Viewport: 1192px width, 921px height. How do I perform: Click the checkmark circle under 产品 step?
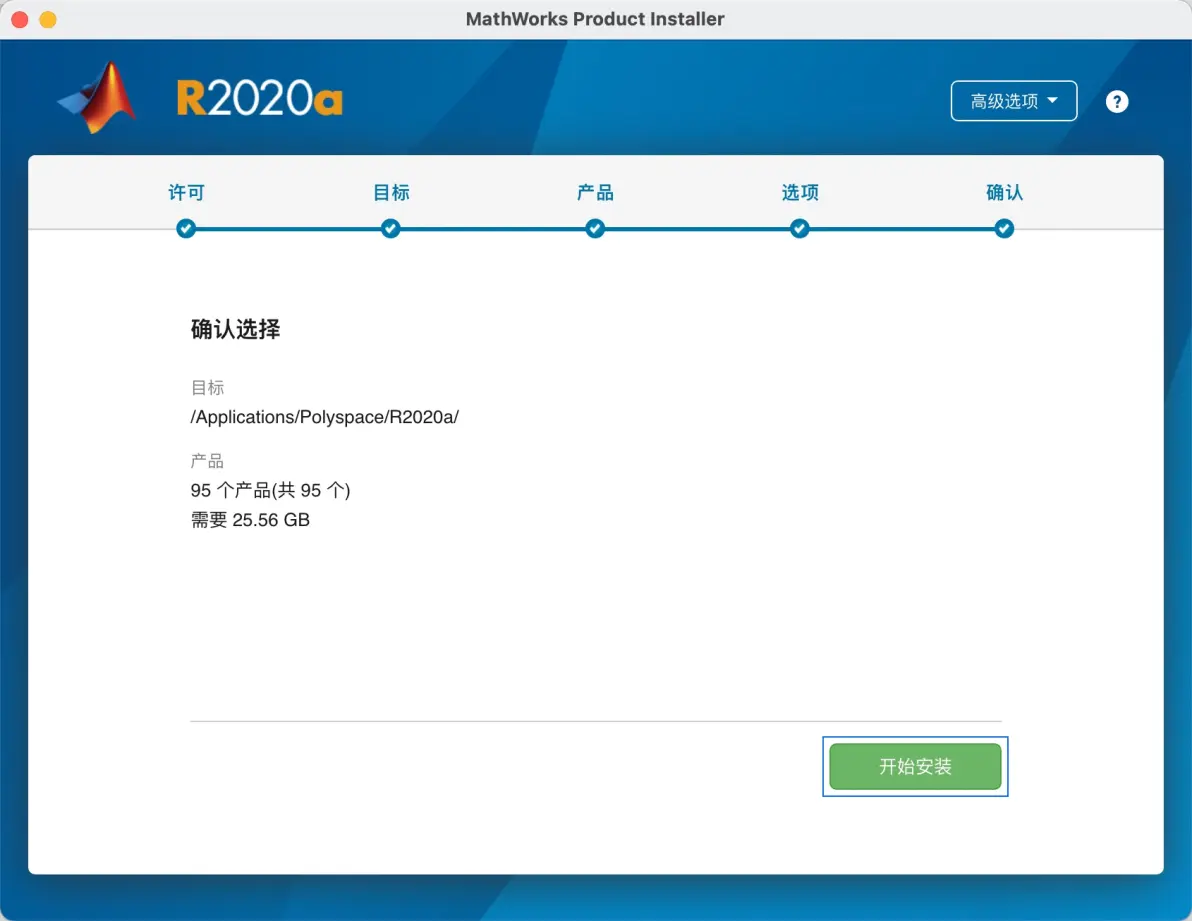pyautogui.click(x=595, y=229)
